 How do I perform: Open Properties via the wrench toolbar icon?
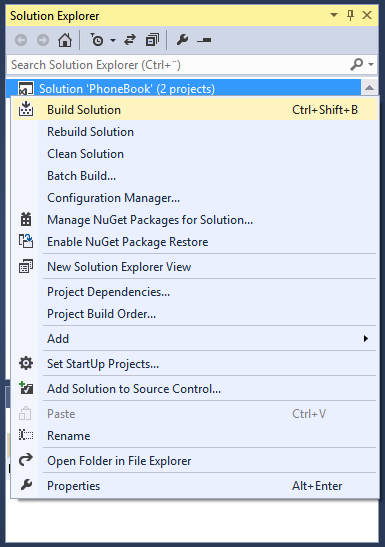[x=182, y=40]
